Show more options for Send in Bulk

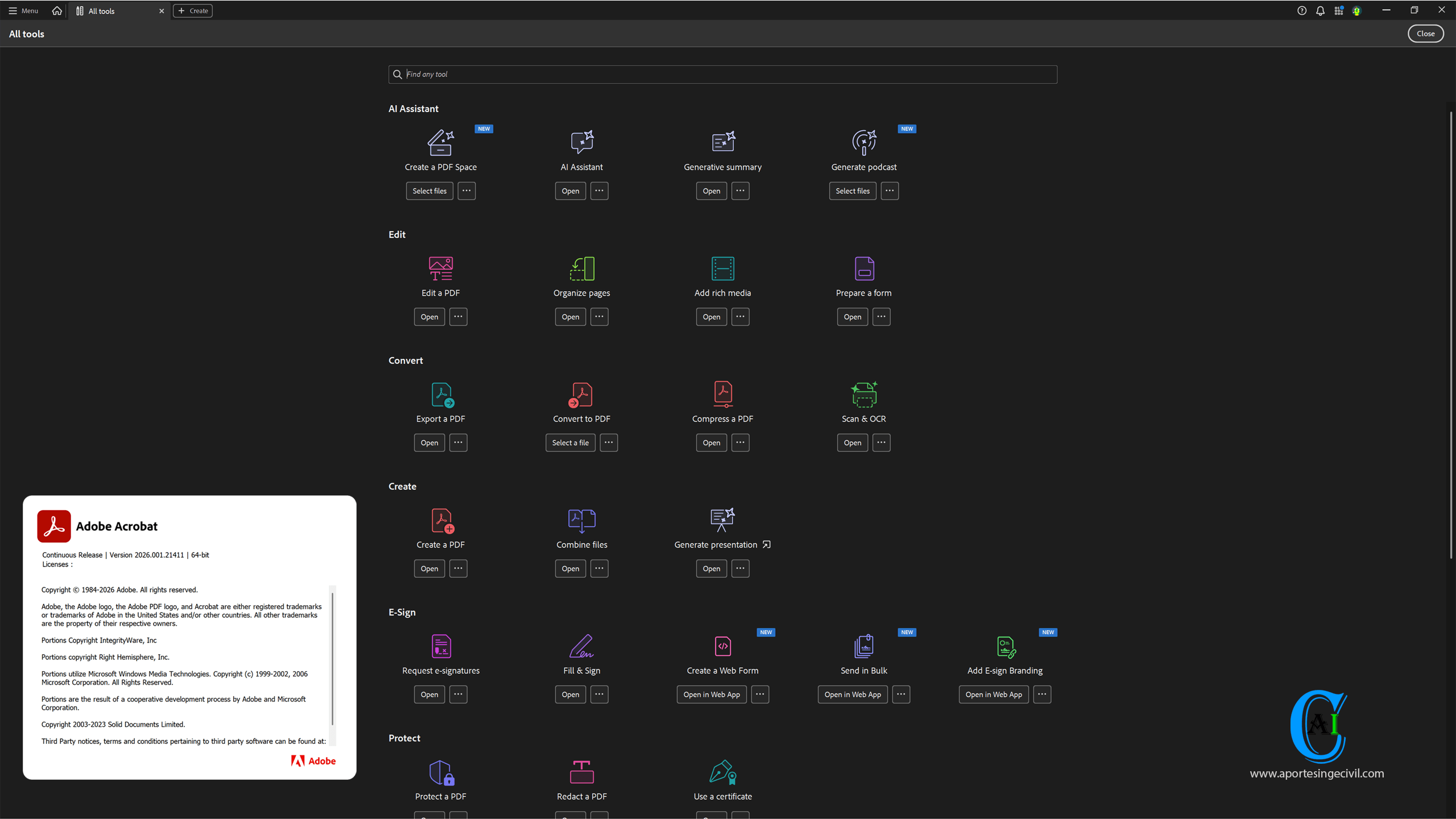click(901, 694)
